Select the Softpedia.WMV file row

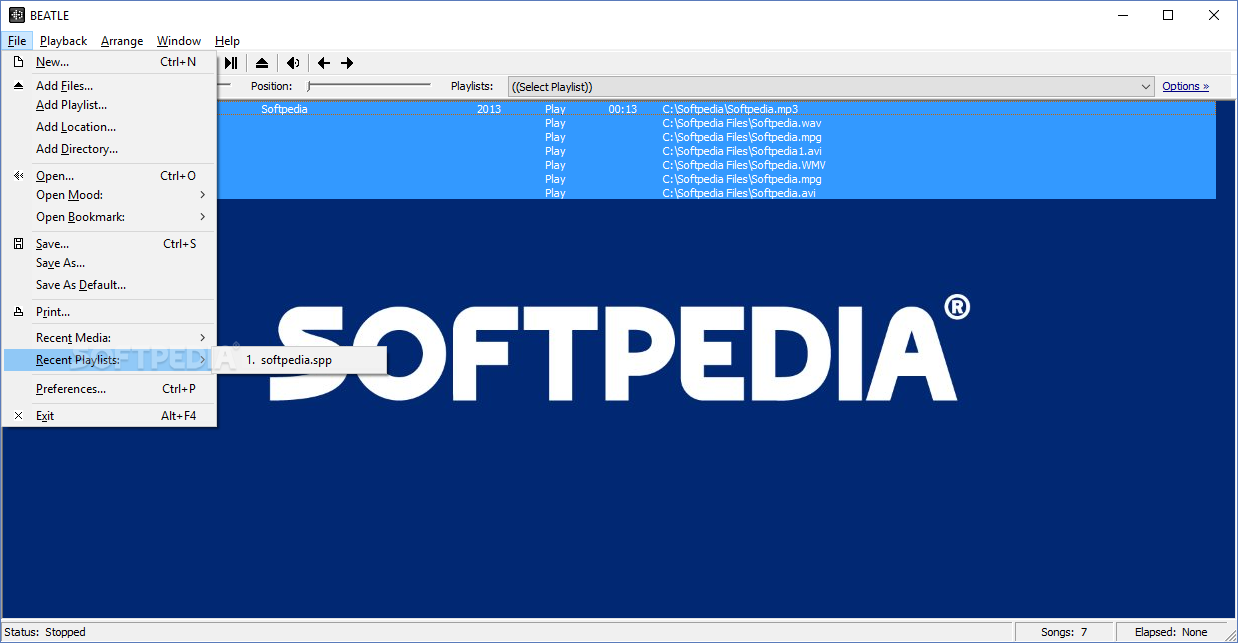[716, 165]
